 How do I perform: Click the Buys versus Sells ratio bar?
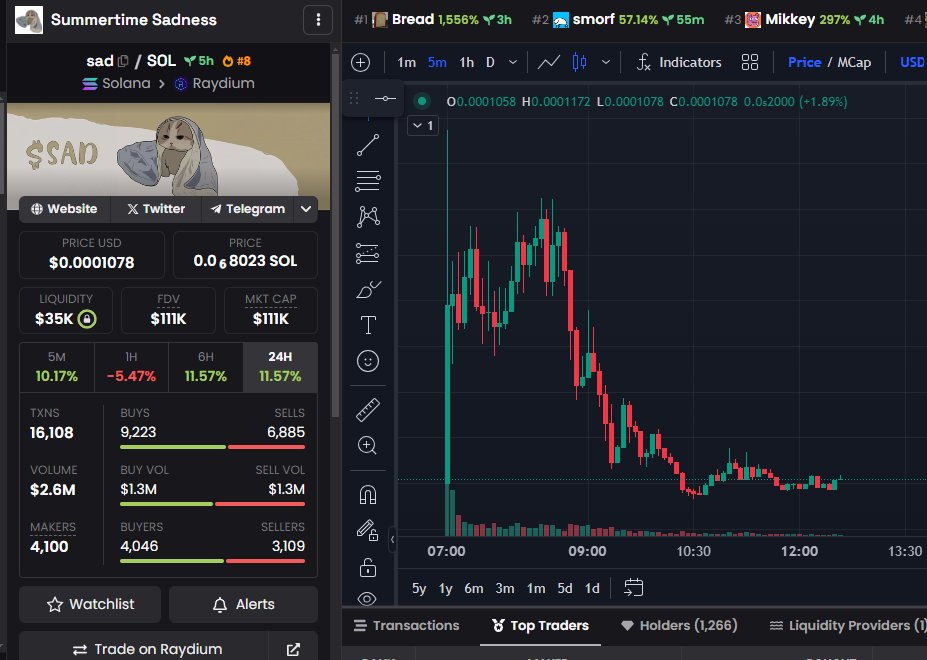[213, 447]
